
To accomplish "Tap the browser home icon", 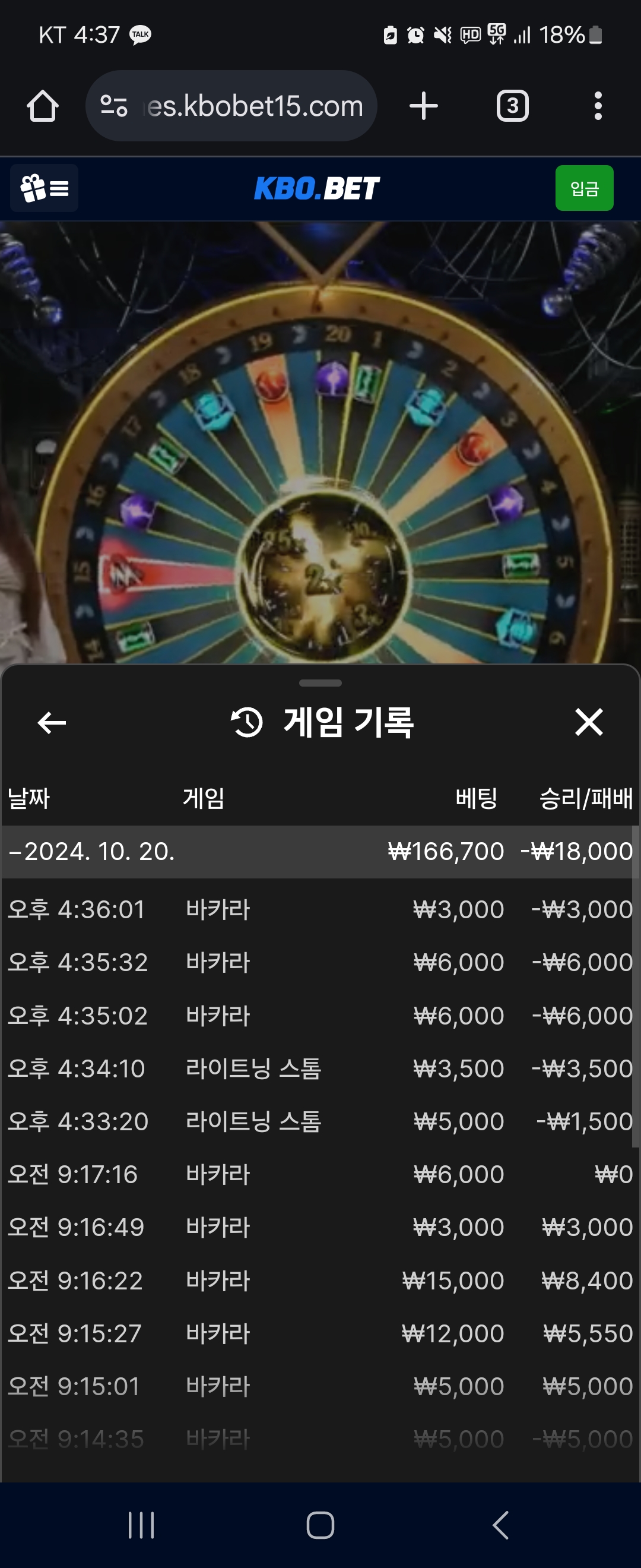I will point(43,106).
